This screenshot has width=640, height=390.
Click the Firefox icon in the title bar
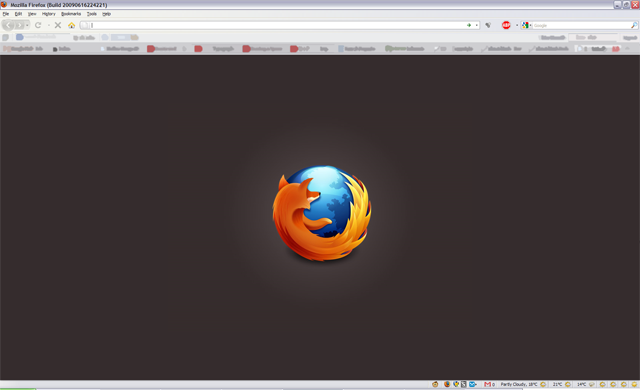[x=4, y=4]
